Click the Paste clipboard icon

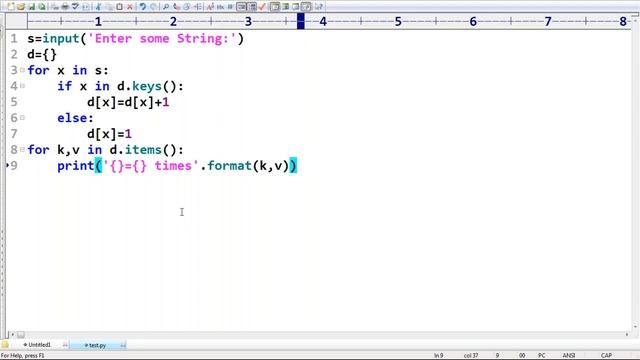pos(119,7)
